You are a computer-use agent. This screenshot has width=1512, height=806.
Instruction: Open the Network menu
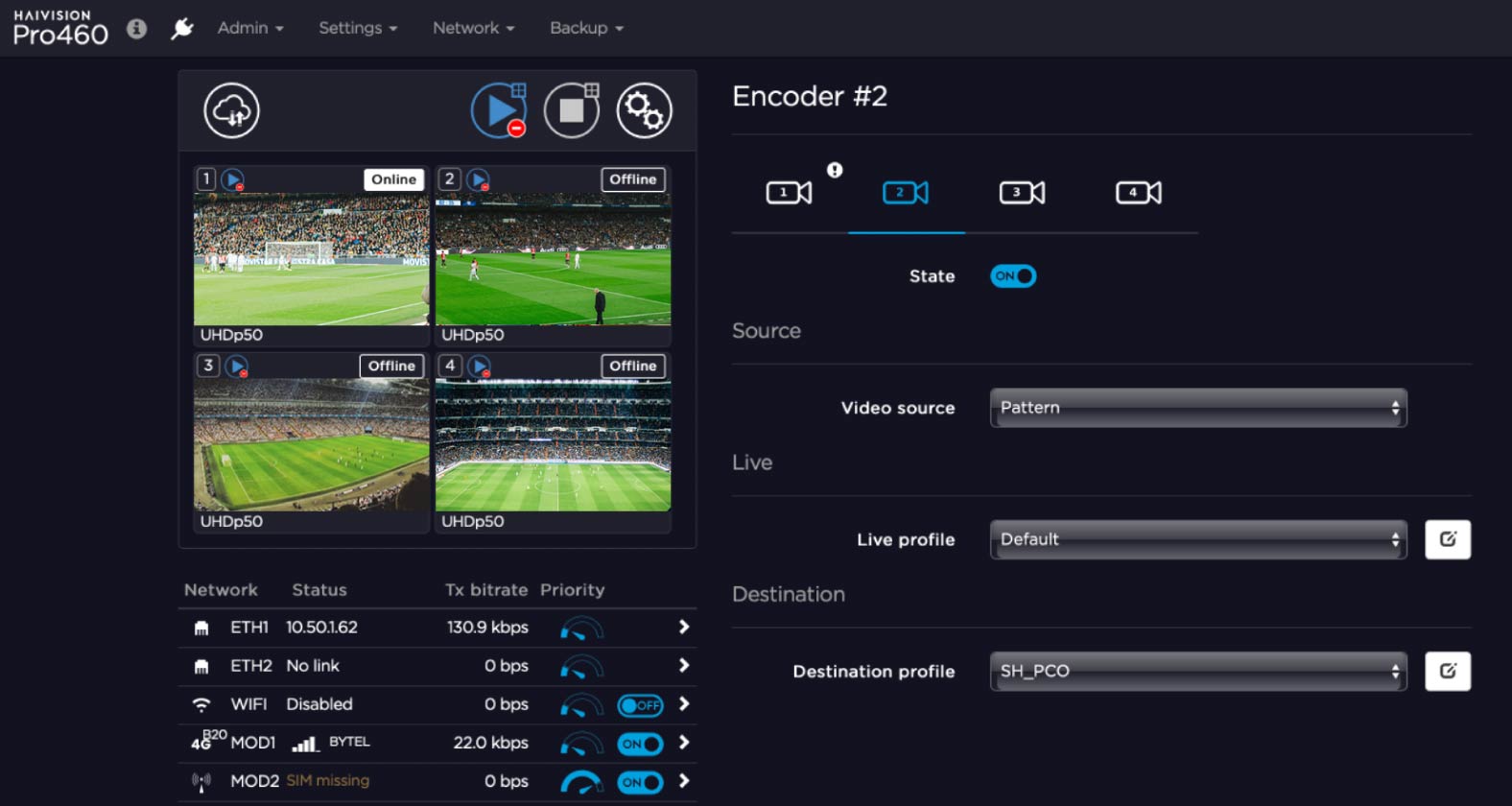click(x=473, y=28)
